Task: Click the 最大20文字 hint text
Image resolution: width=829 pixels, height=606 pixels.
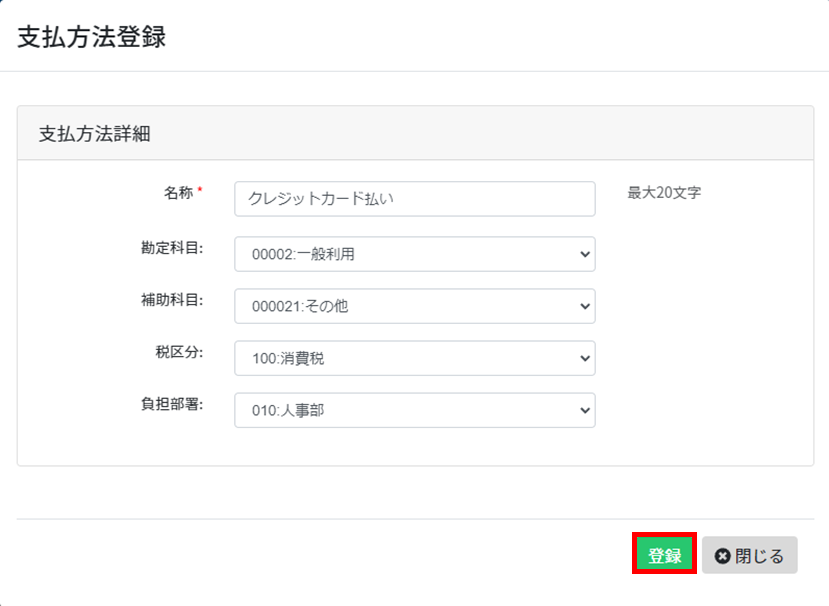Action: (664, 192)
